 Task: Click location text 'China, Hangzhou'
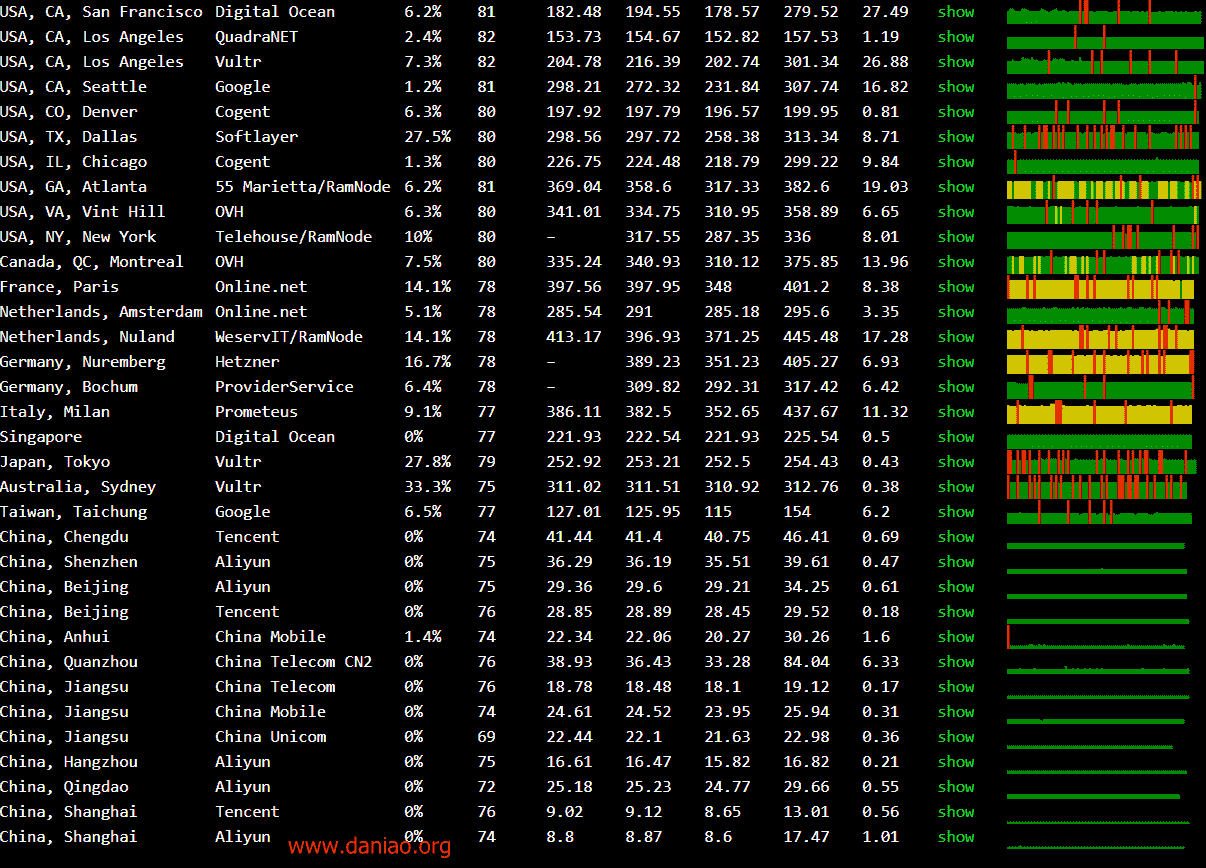pos(69,762)
